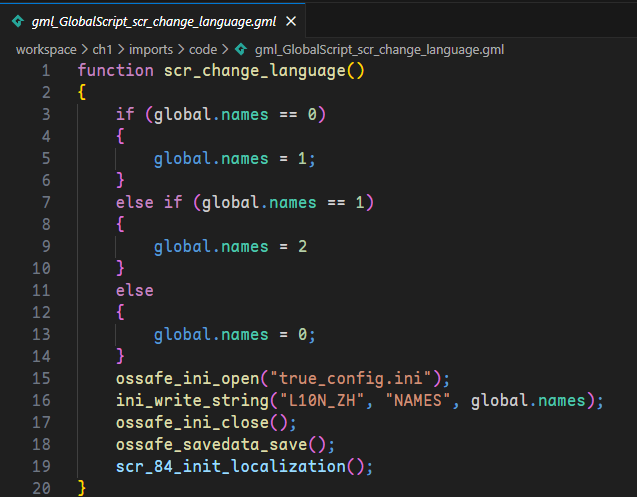Click 'global.names = 2' on line 9
This screenshot has width=637, height=497.
click(230, 246)
